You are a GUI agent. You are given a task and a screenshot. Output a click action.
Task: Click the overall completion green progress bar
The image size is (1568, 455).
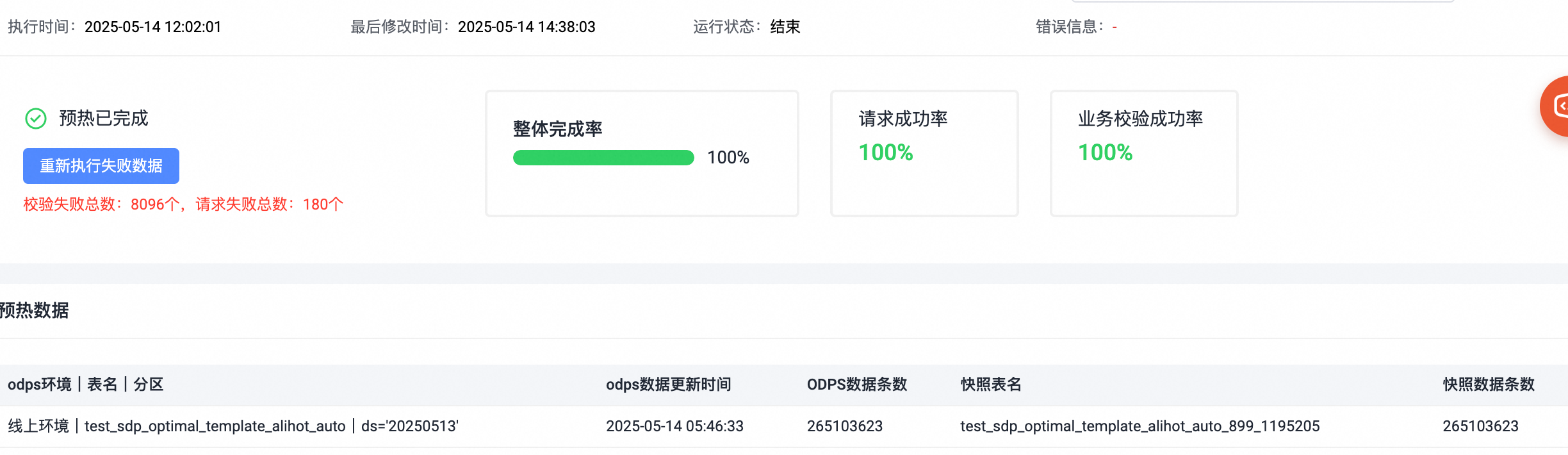pyautogui.click(x=603, y=158)
